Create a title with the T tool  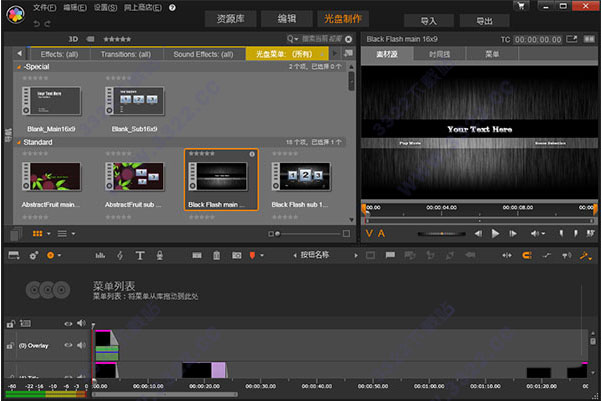pos(140,255)
